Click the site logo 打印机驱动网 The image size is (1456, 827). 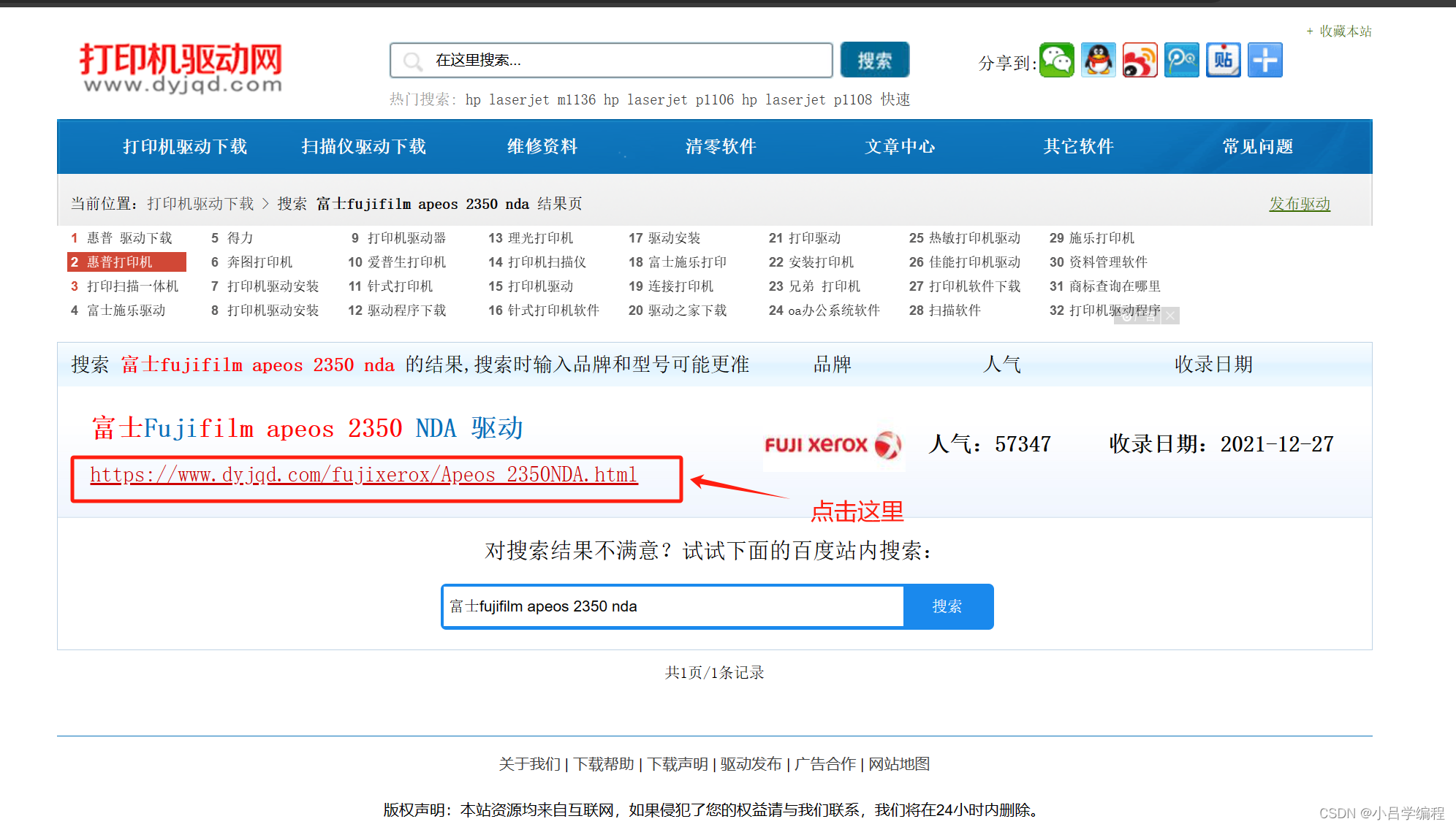pyautogui.click(x=181, y=67)
